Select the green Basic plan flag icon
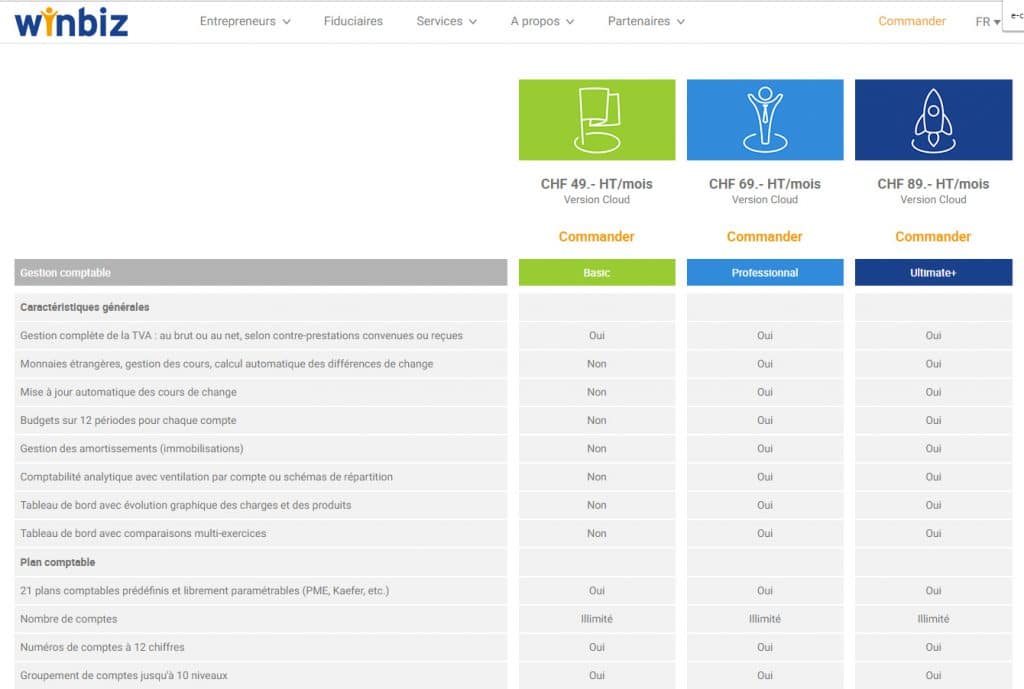The width and height of the screenshot is (1024, 689). click(x=597, y=120)
